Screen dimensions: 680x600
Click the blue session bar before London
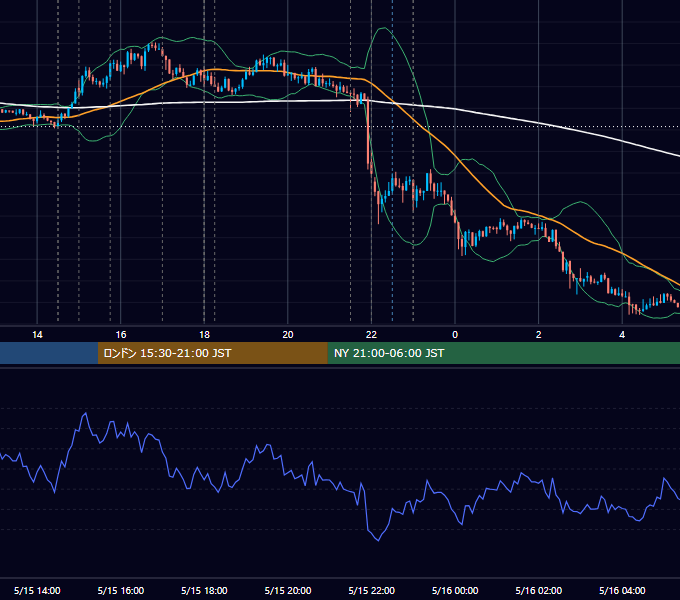[x=49, y=353]
